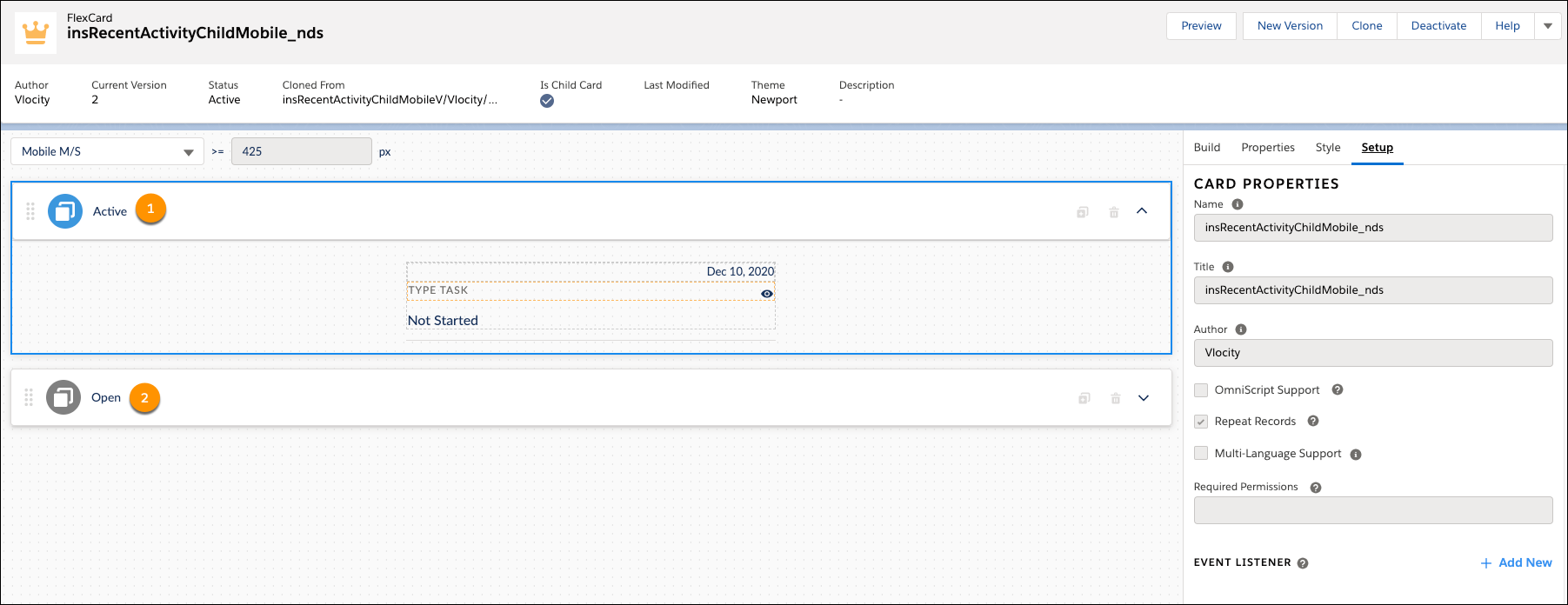Select the Setup tab
Viewport: 1568px width, 605px height.
[1378, 148]
